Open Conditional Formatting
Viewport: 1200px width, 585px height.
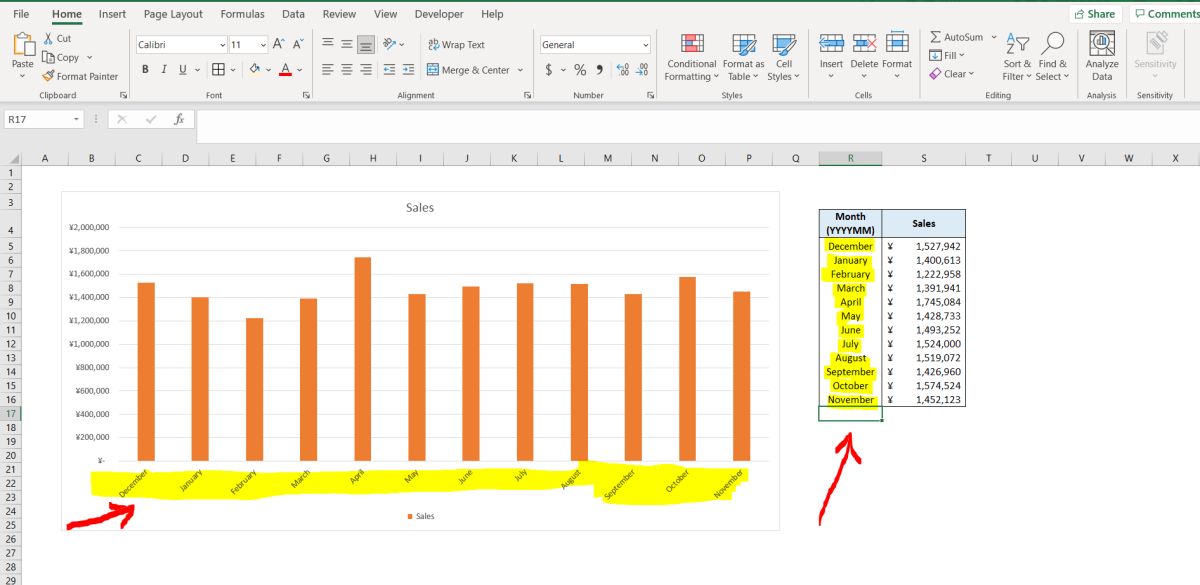tap(691, 57)
